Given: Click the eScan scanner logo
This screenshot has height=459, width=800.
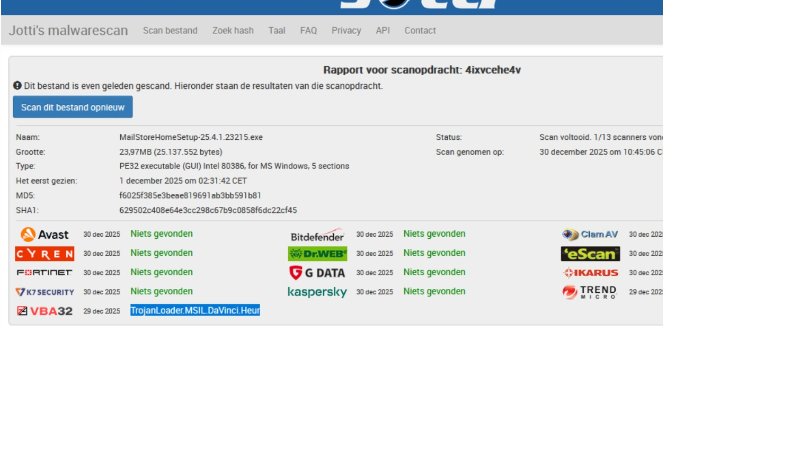Looking at the screenshot, I should pyautogui.click(x=590, y=254).
